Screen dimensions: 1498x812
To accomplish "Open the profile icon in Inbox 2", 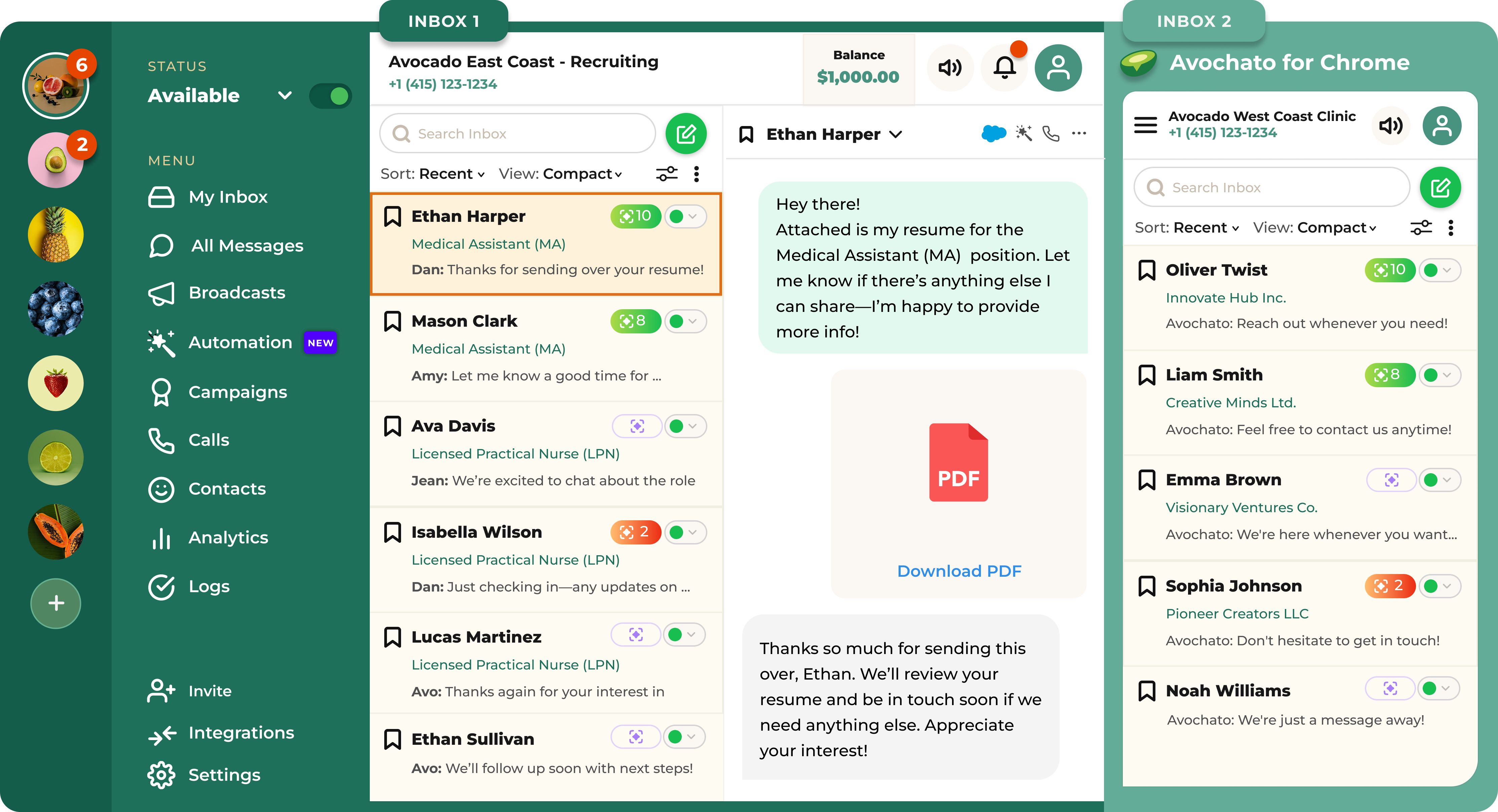I will [1442, 126].
